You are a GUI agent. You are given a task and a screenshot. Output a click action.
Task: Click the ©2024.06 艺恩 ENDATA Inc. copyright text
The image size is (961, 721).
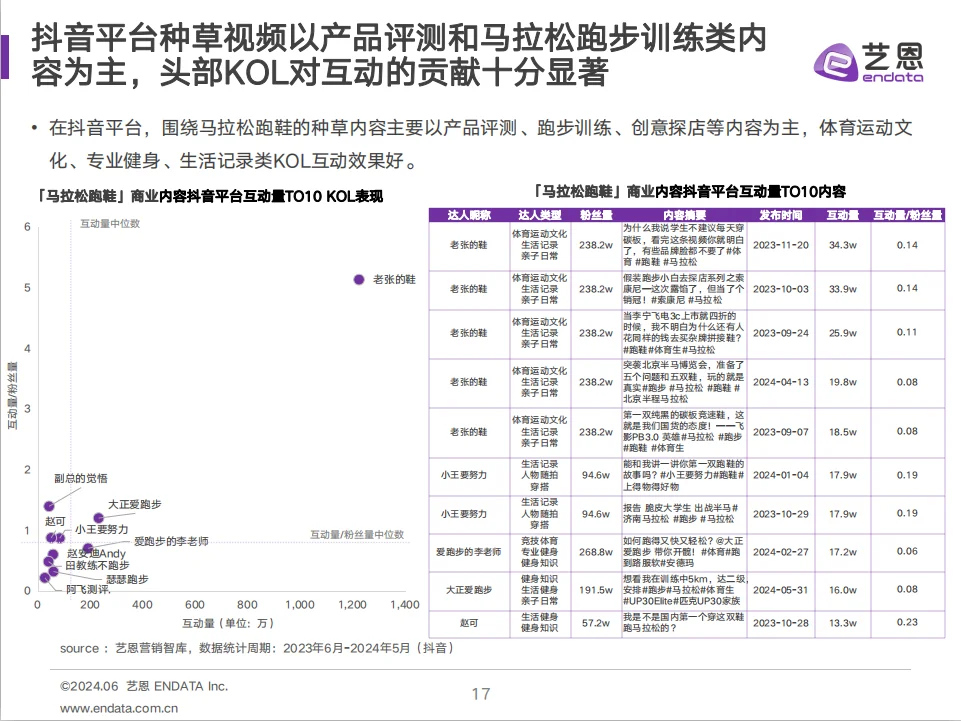pos(144,687)
